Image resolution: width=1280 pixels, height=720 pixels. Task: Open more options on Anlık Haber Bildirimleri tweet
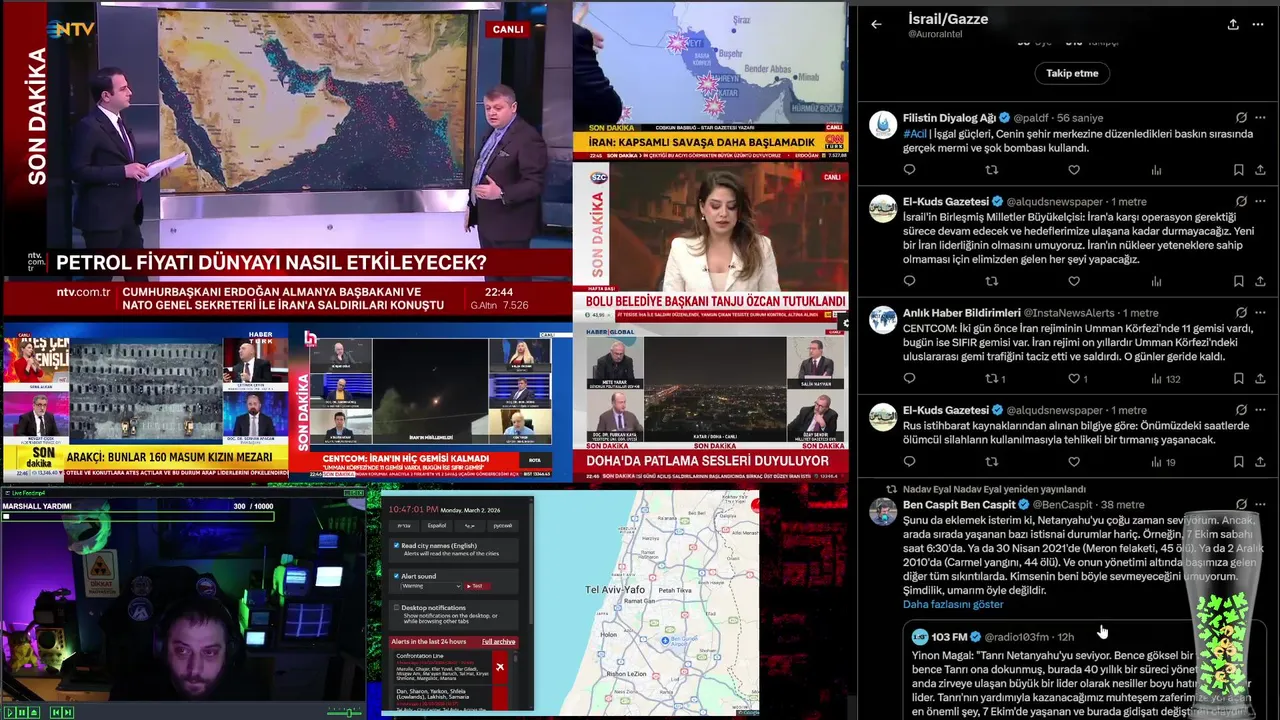(1261, 313)
